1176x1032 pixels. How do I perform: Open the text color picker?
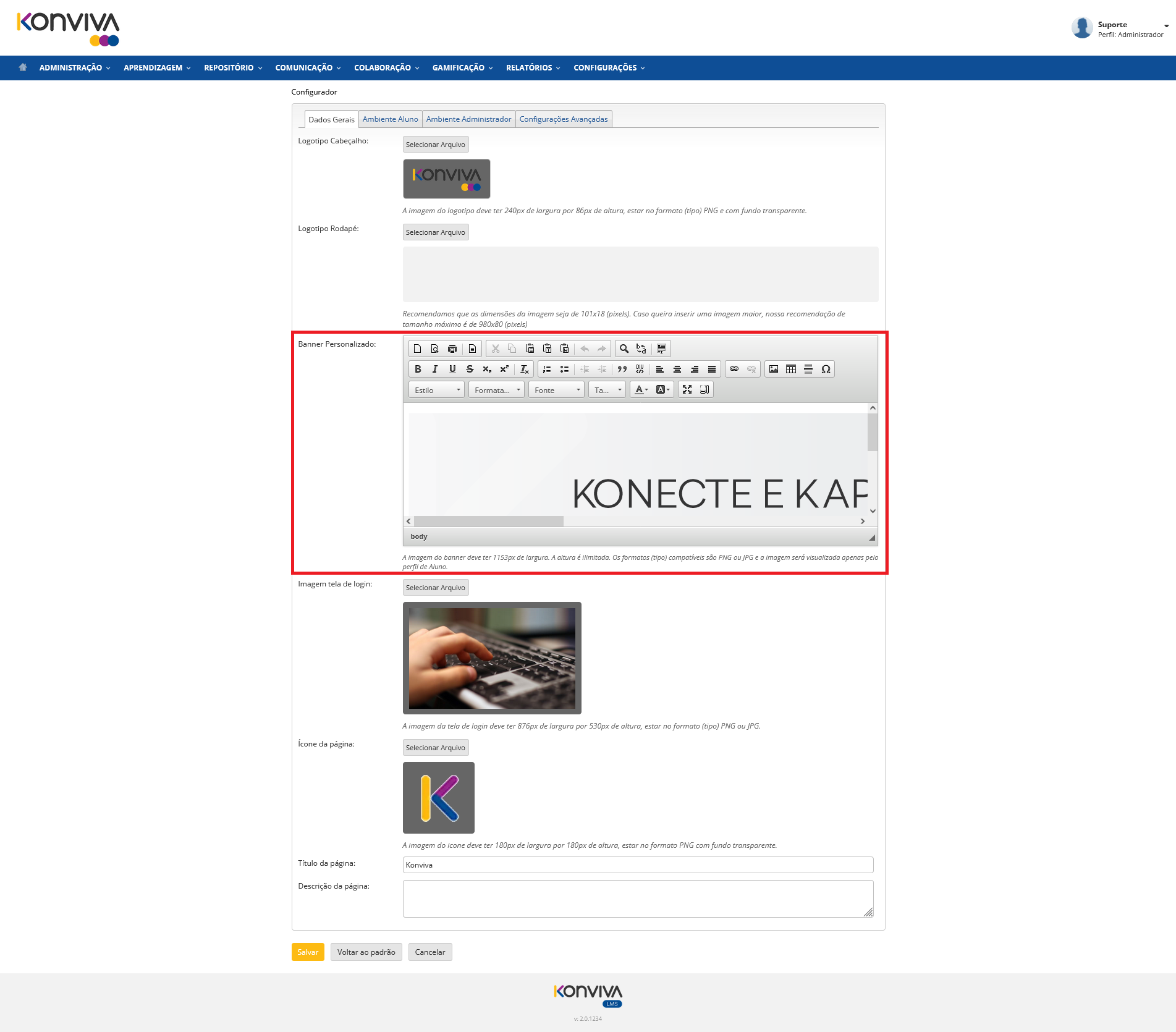click(x=641, y=389)
